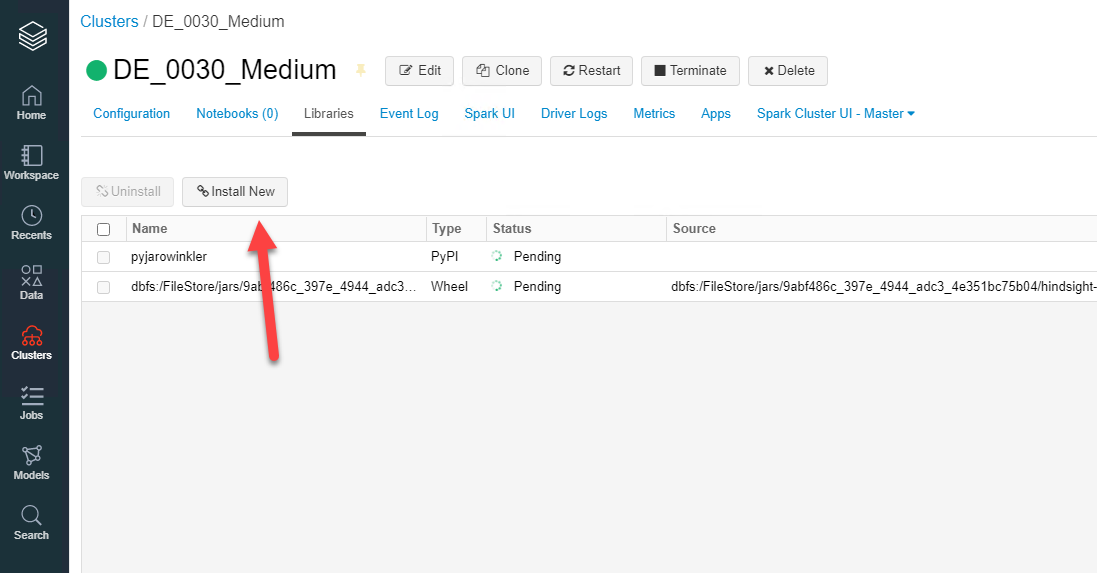Screen dimensions: 1097x573
Task: Restart the cluster
Action: [591, 71]
